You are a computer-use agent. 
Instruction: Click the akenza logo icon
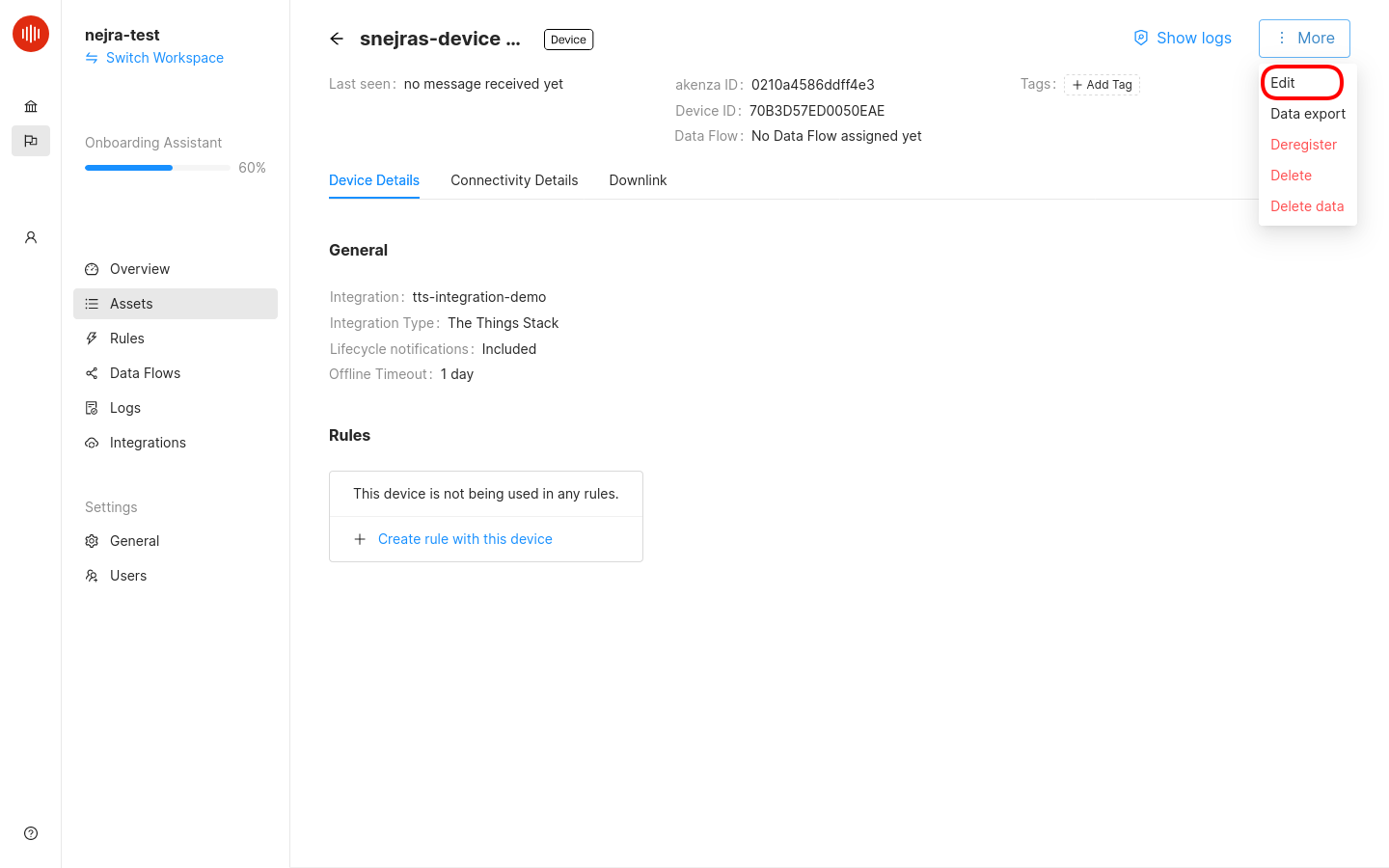coord(31,34)
